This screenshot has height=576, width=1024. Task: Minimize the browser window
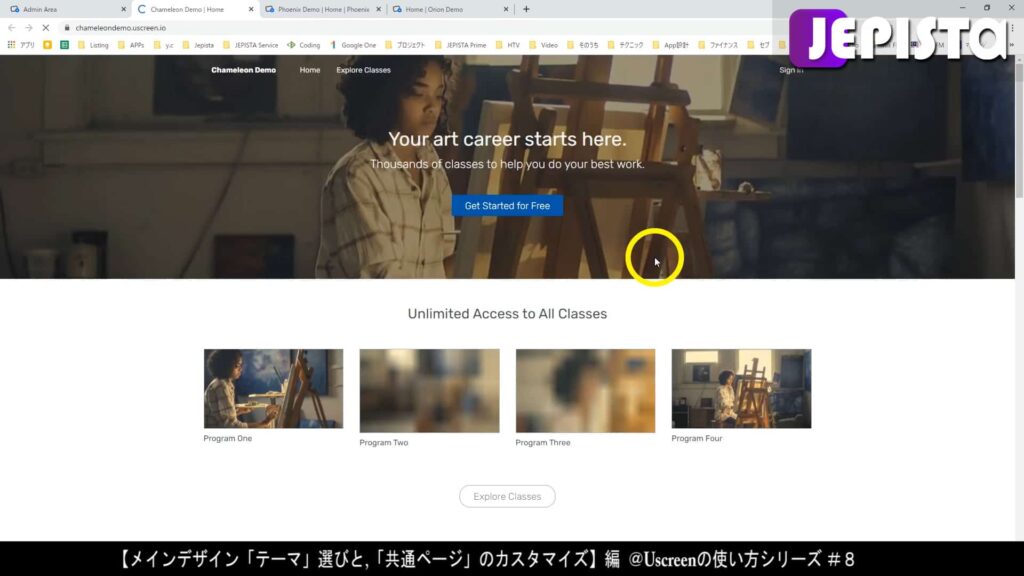[963, 8]
